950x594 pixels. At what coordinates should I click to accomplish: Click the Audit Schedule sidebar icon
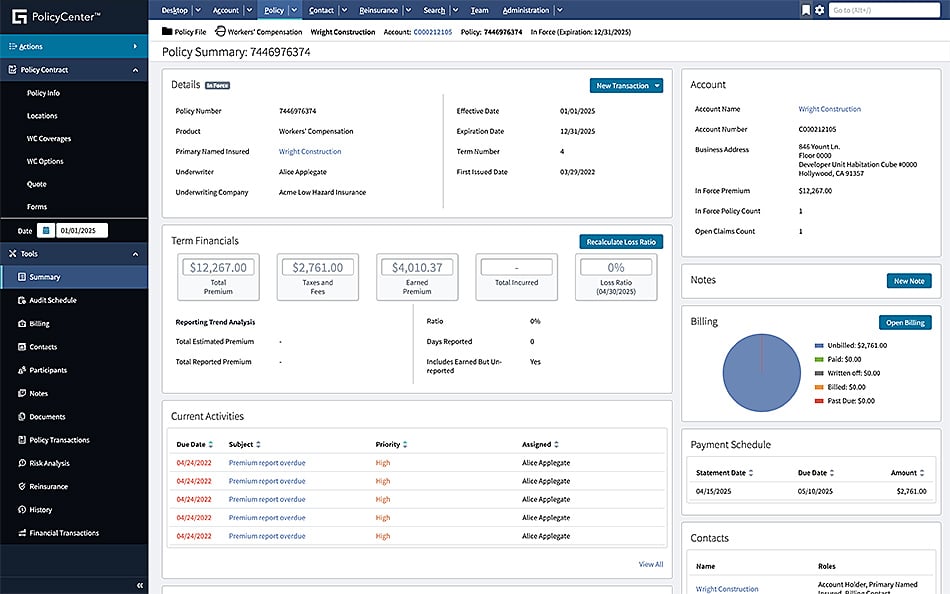click(x=21, y=300)
